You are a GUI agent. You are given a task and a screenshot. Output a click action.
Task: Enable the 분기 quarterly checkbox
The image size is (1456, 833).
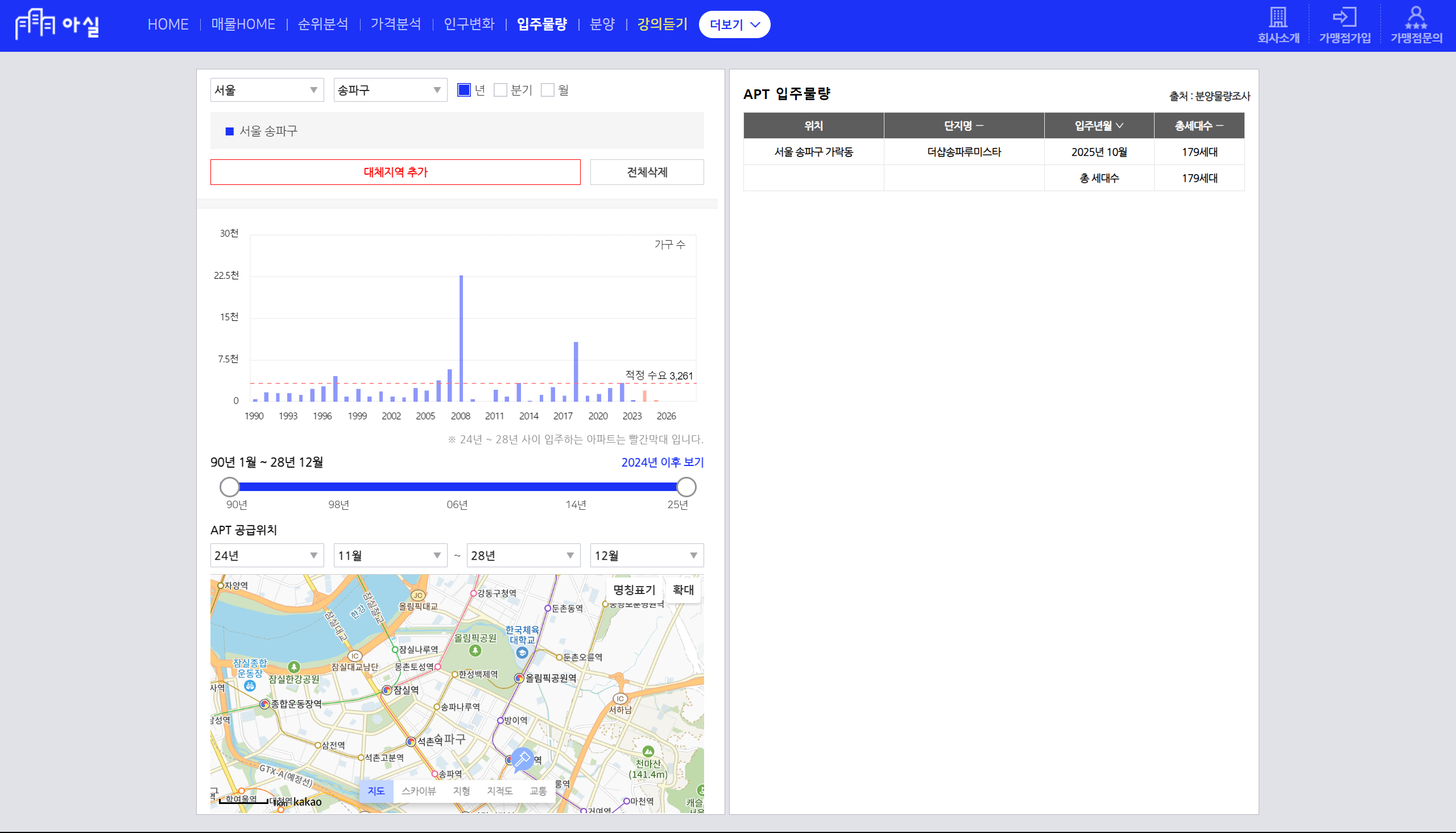coord(500,90)
